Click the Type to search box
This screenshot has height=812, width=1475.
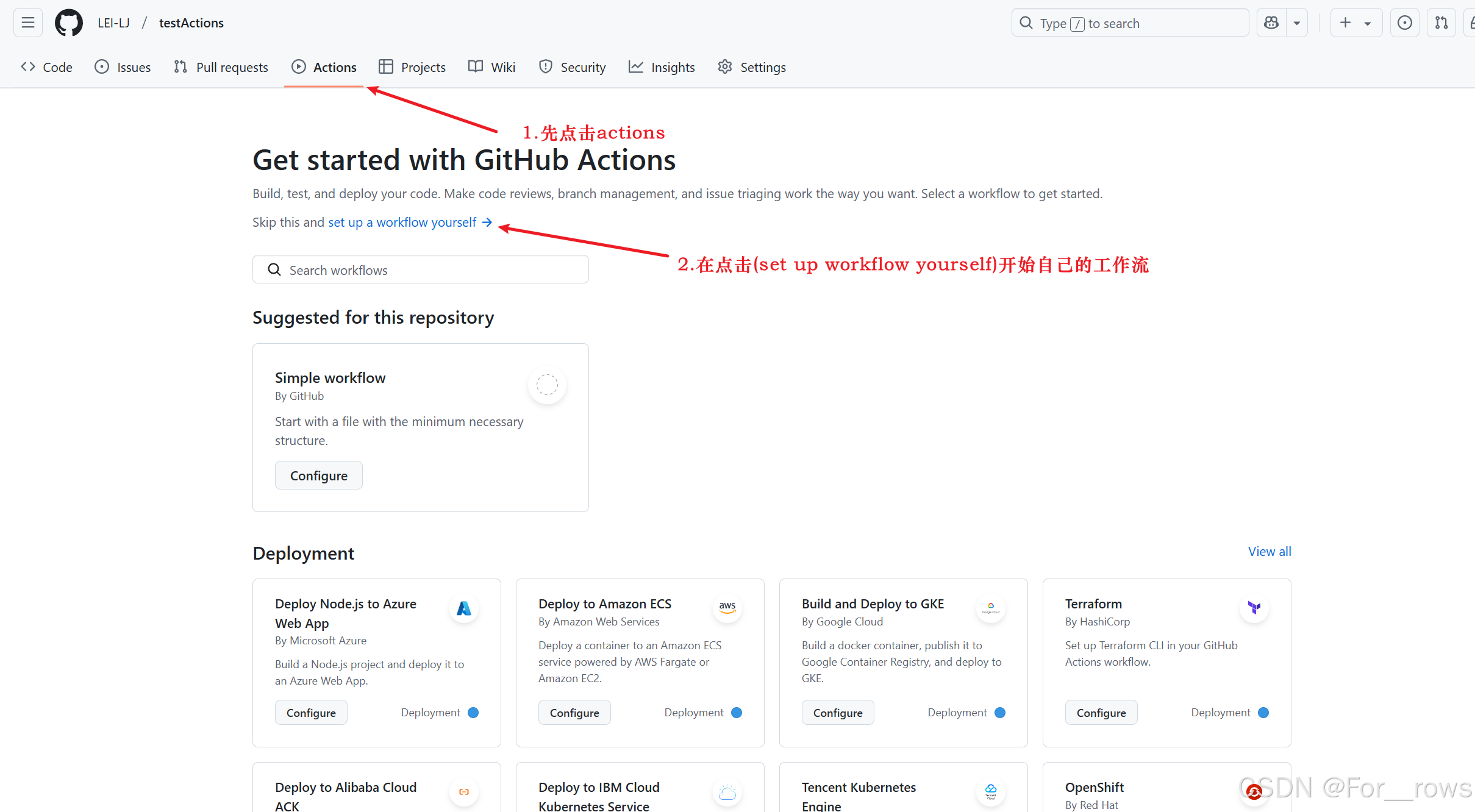point(1130,23)
